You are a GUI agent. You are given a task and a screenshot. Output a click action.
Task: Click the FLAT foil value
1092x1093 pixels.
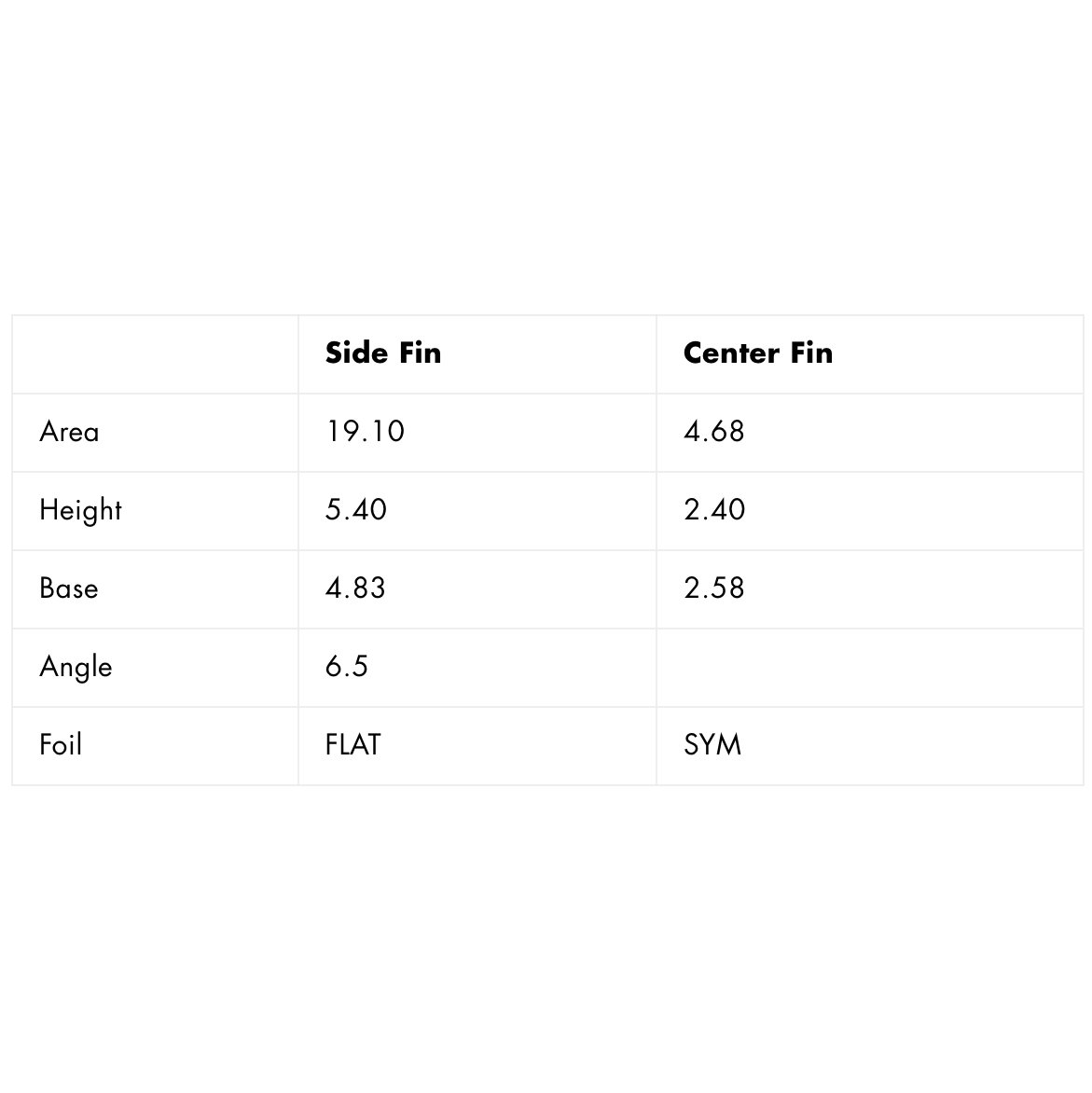[352, 745]
